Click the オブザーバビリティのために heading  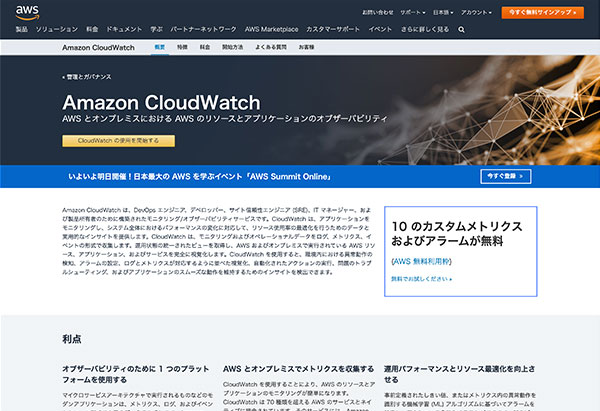[x=136, y=374]
